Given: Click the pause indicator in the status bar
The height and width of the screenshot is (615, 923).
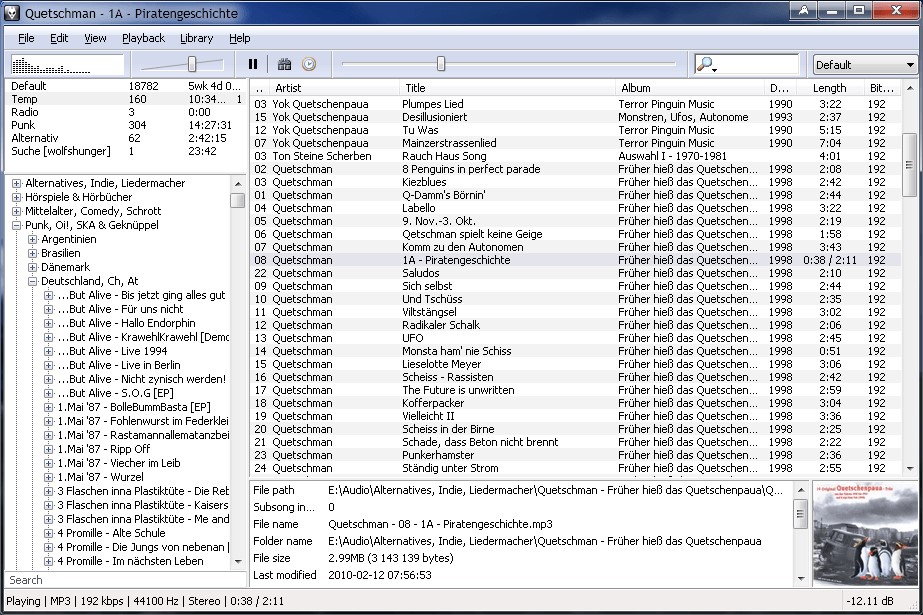Looking at the screenshot, I should [x=16, y=602].
